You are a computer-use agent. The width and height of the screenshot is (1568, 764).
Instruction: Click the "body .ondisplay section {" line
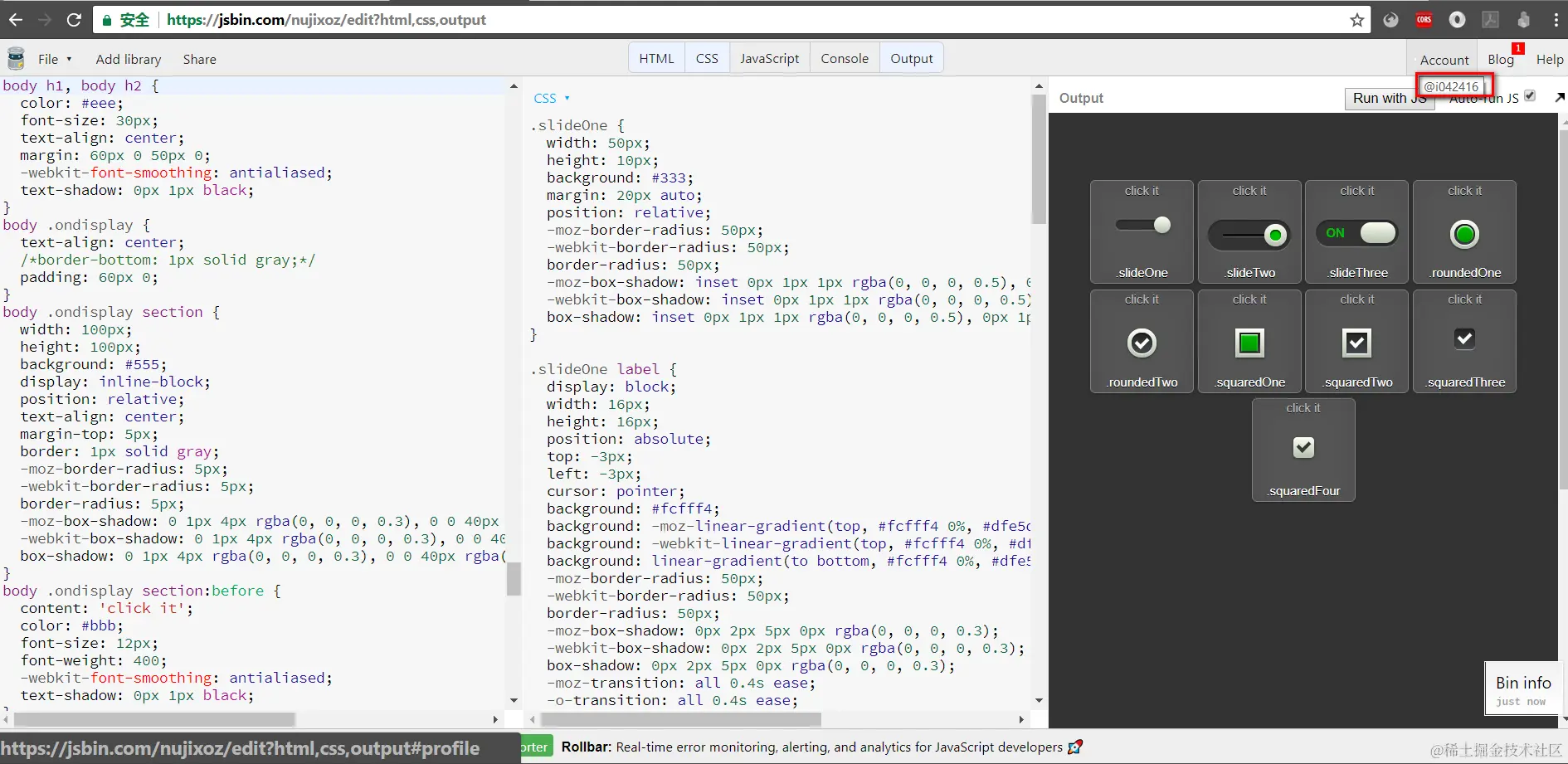(111, 312)
